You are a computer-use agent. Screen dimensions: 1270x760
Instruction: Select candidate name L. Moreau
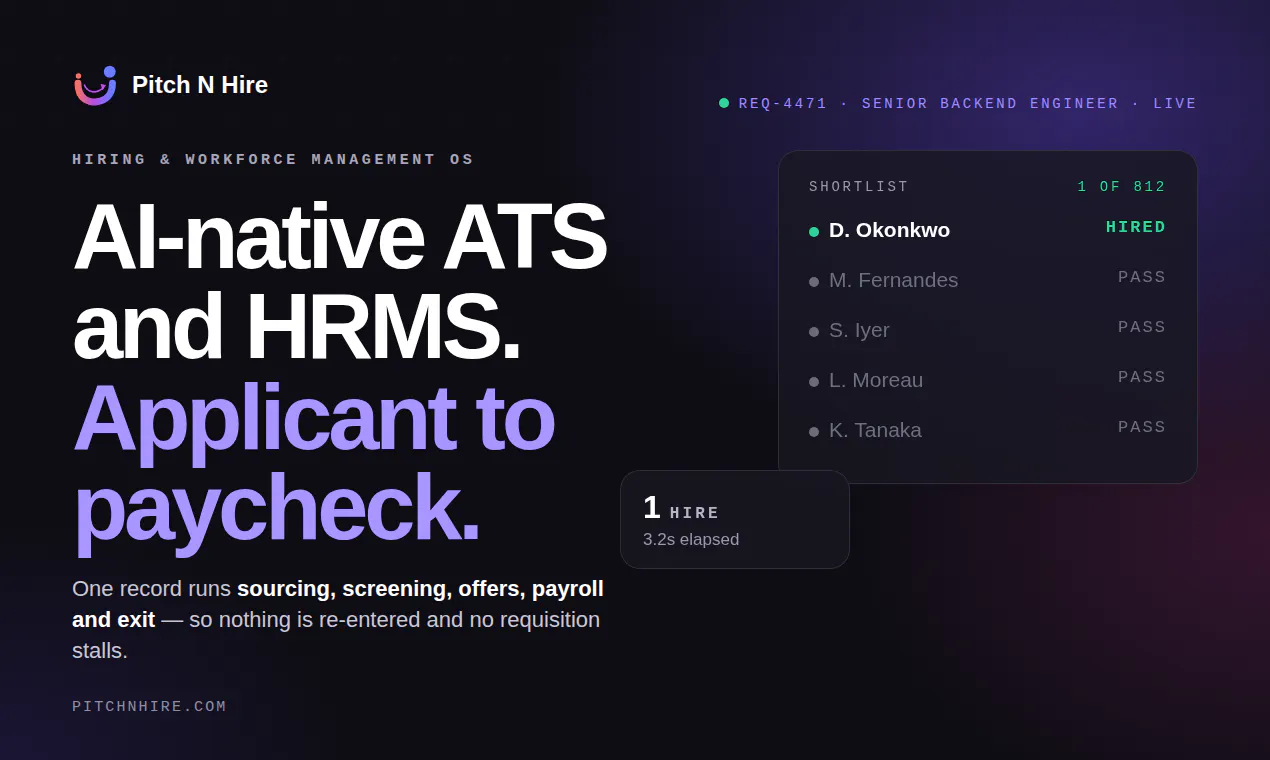876,380
